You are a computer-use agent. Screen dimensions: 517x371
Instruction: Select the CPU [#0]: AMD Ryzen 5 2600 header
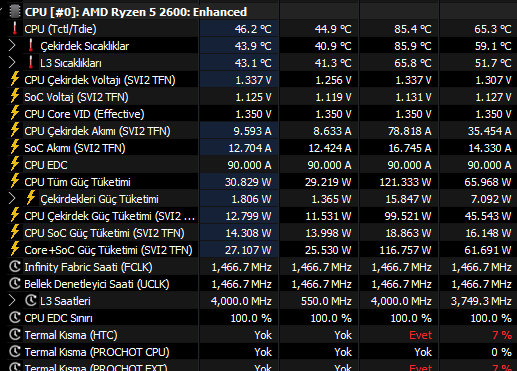click(x=136, y=12)
